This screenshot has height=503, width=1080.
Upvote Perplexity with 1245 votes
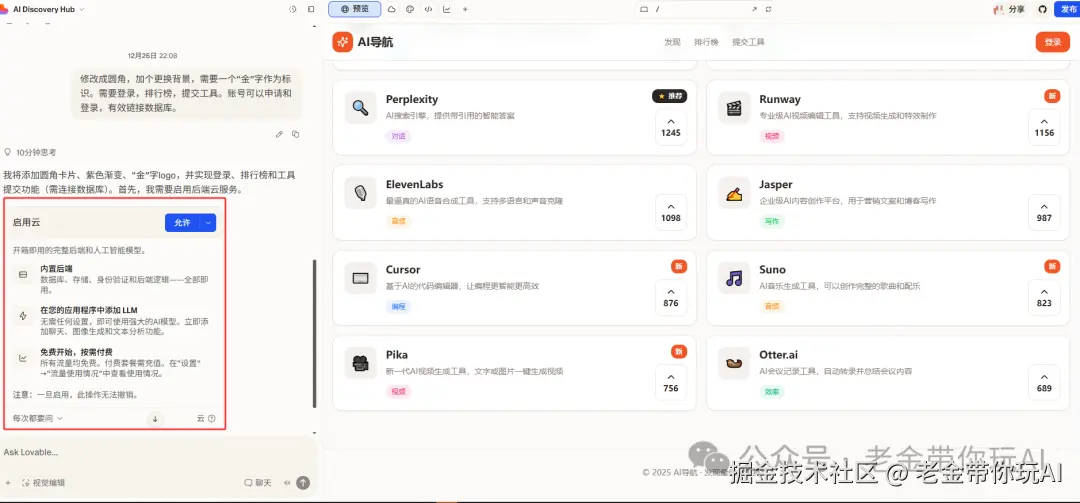[x=670, y=127]
